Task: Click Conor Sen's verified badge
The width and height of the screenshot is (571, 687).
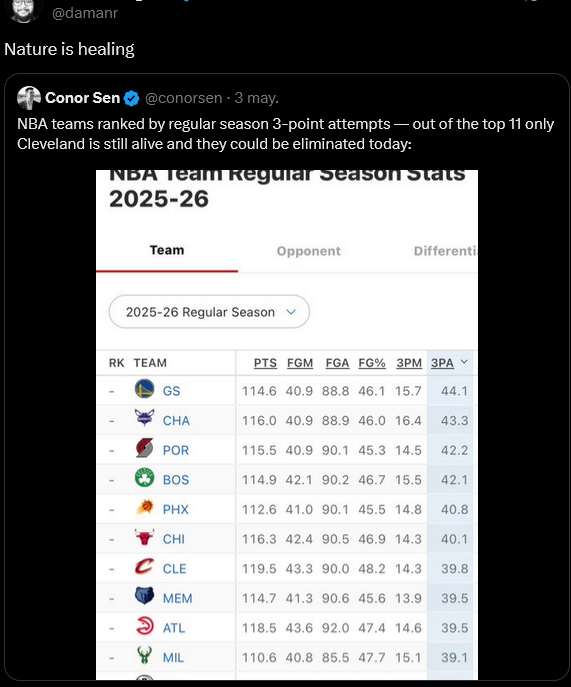Action: [x=131, y=98]
